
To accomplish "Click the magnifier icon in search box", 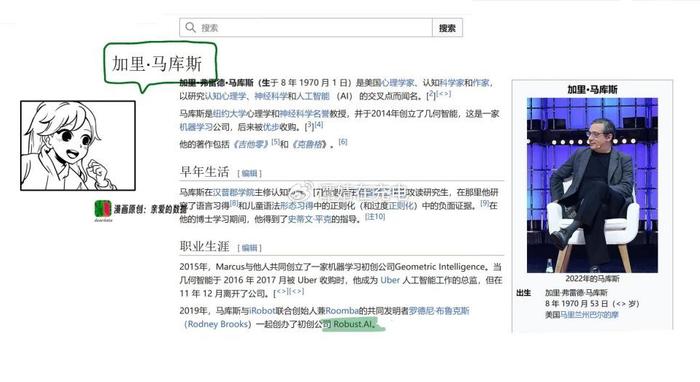I will [191, 27].
